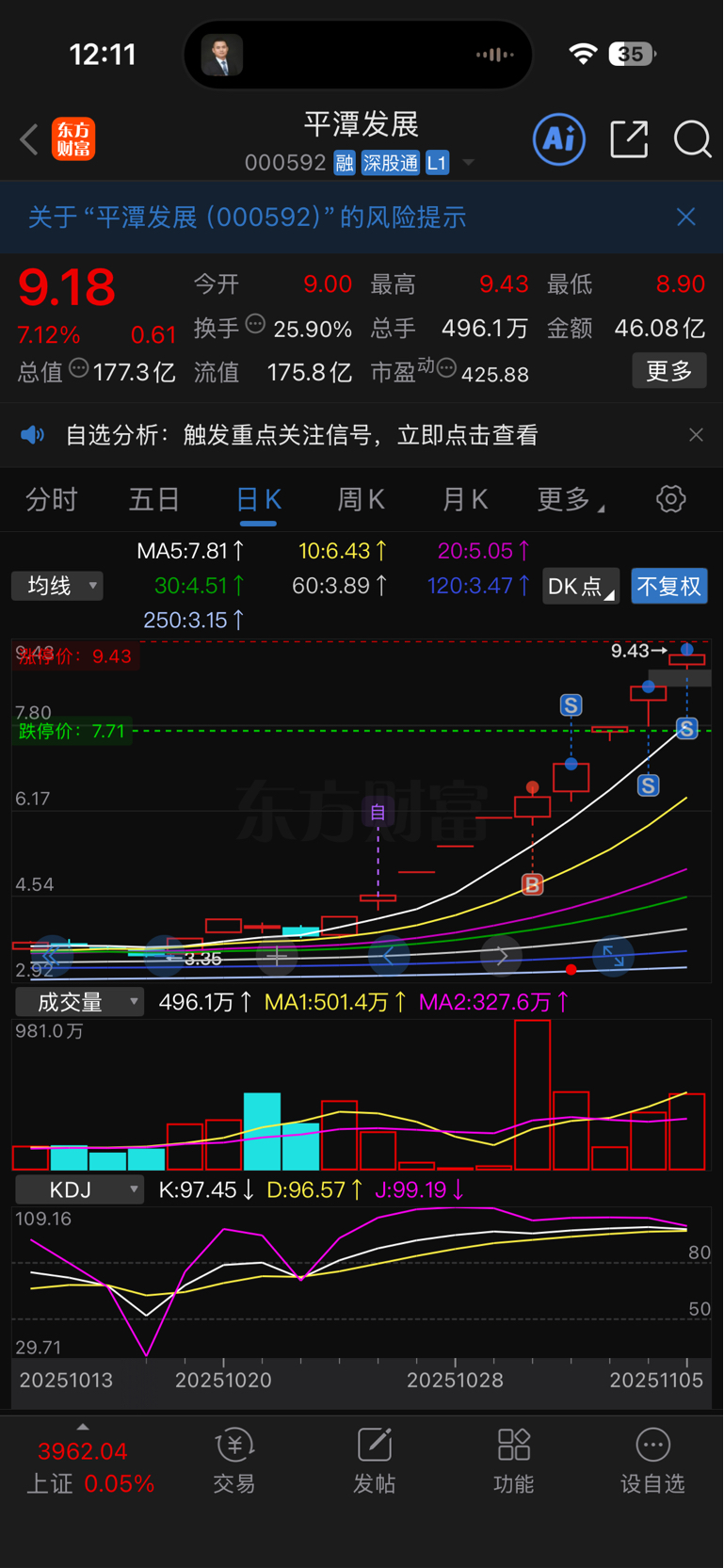Viewport: 724px width, 1568px height.
Task: Tap the 250:3.15 moving average value
Action: [194, 621]
